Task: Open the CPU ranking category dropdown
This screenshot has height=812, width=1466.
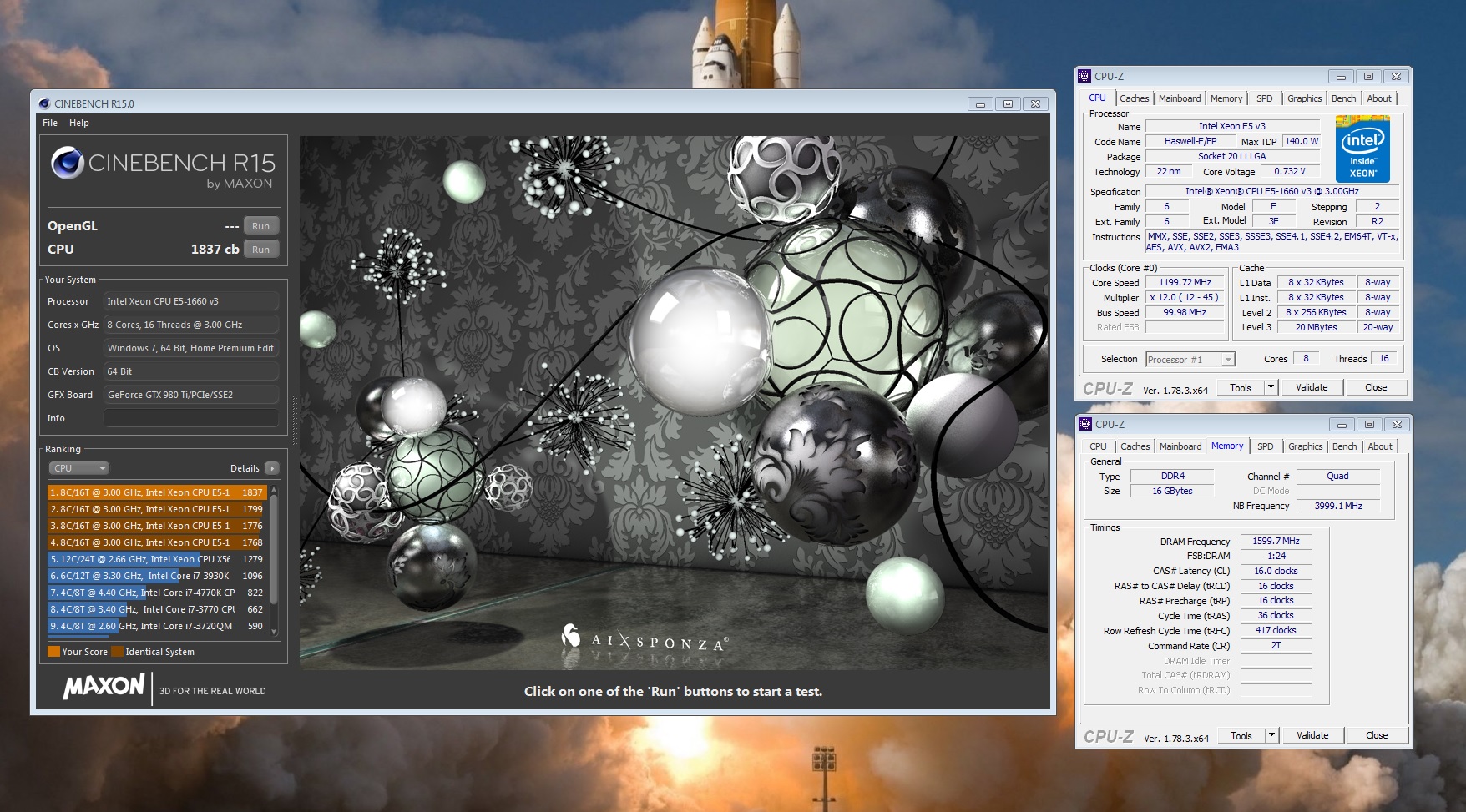Action: [x=78, y=468]
